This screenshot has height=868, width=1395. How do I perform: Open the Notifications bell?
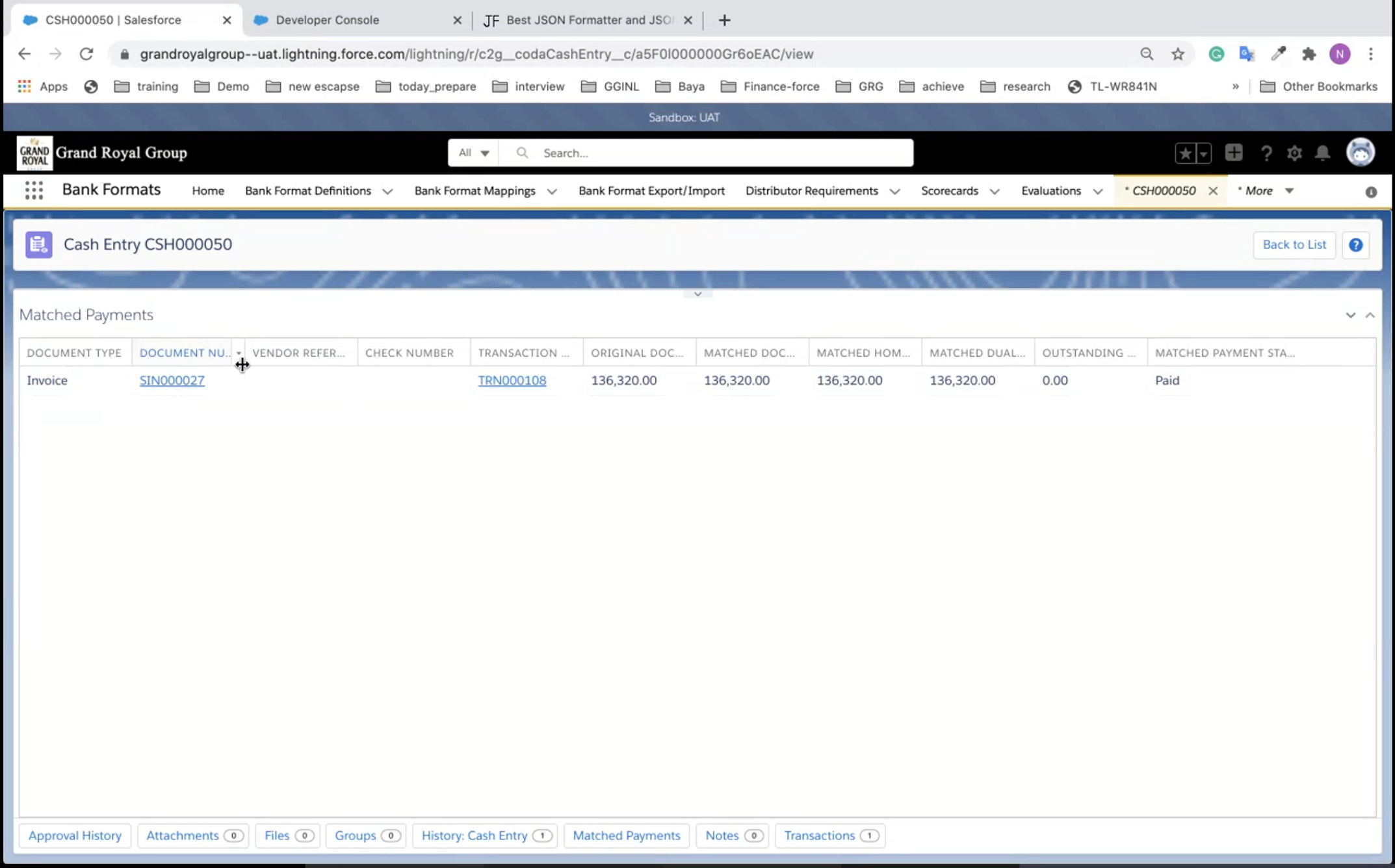click(x=1322, y=153)
